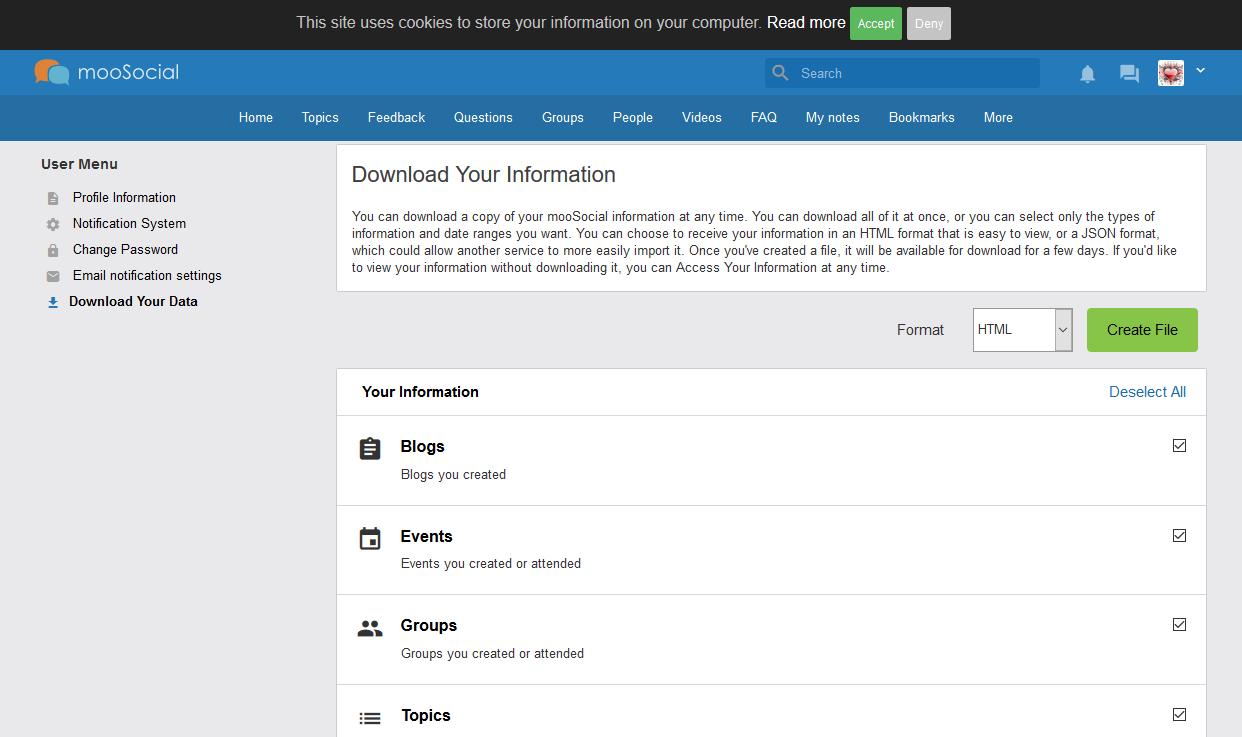Image resolution: width=1242 pixels, height=737 pixels.
Task: Open the Groups navigation item
Action: click(x=563, y=118)
